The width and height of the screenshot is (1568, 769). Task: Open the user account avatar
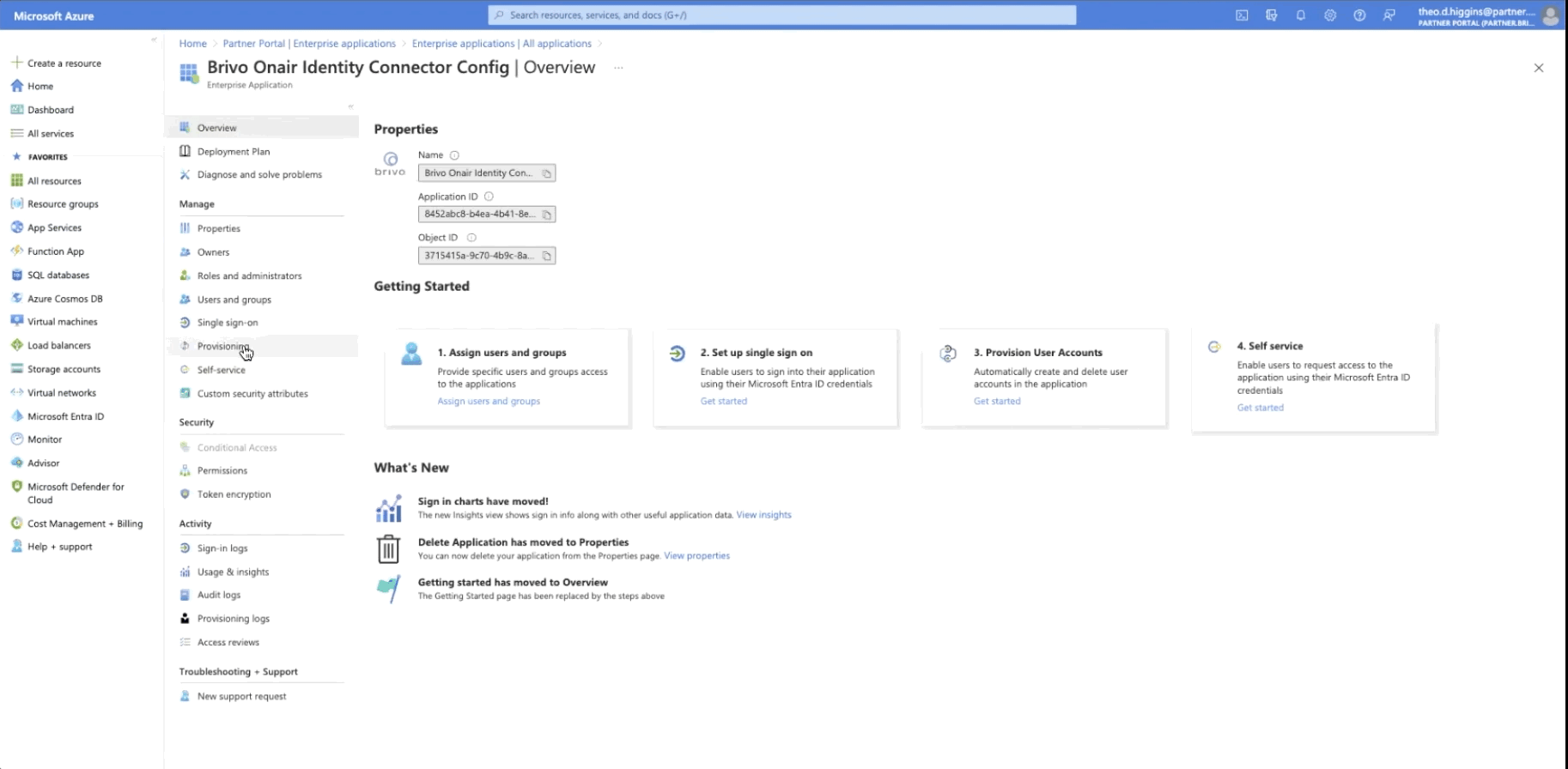point(1551,15)
